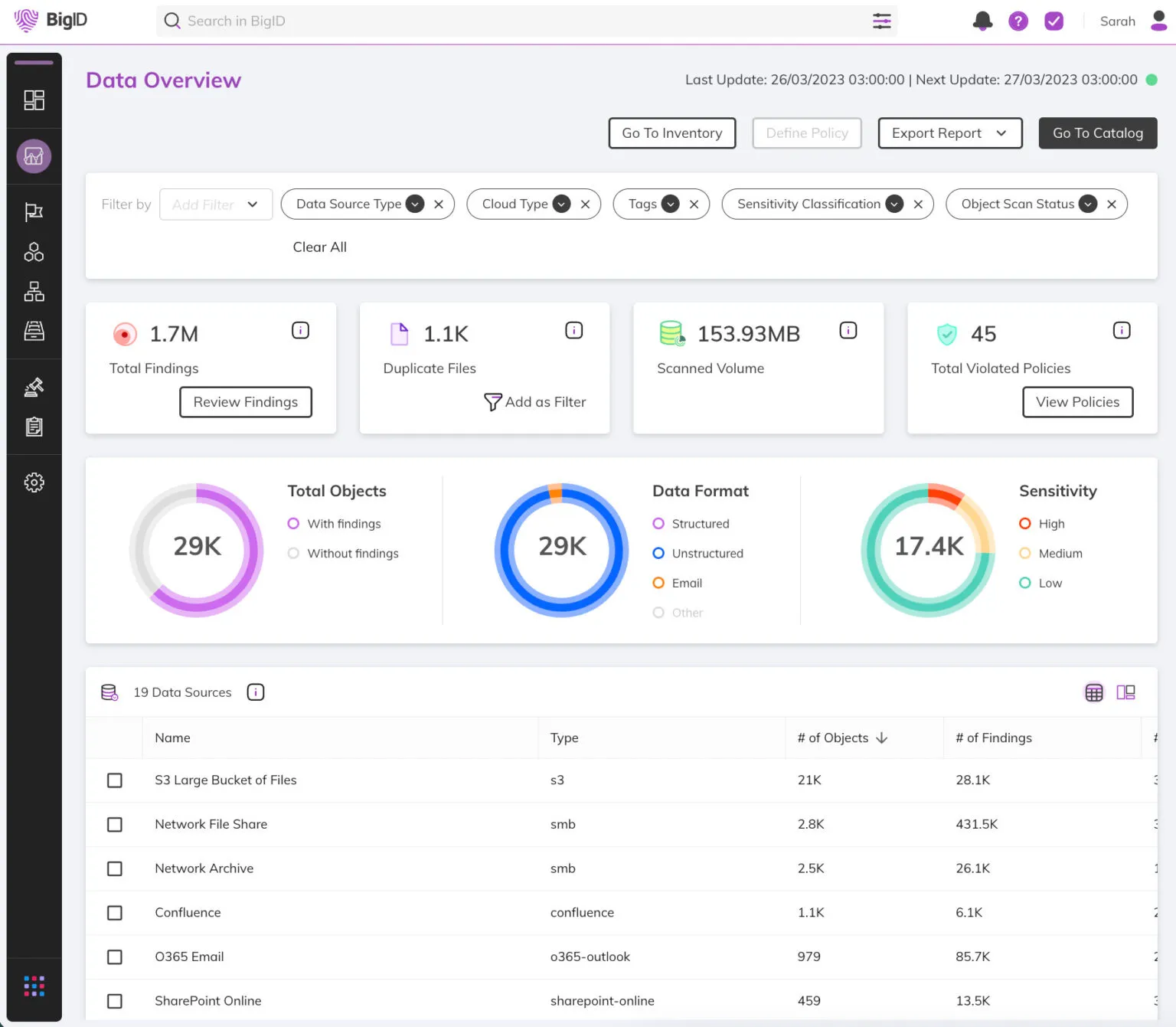Open the Export Report dropdown
Image resolution: width=1176 pixels, height=1027 pixels.
tap(949, 133)
